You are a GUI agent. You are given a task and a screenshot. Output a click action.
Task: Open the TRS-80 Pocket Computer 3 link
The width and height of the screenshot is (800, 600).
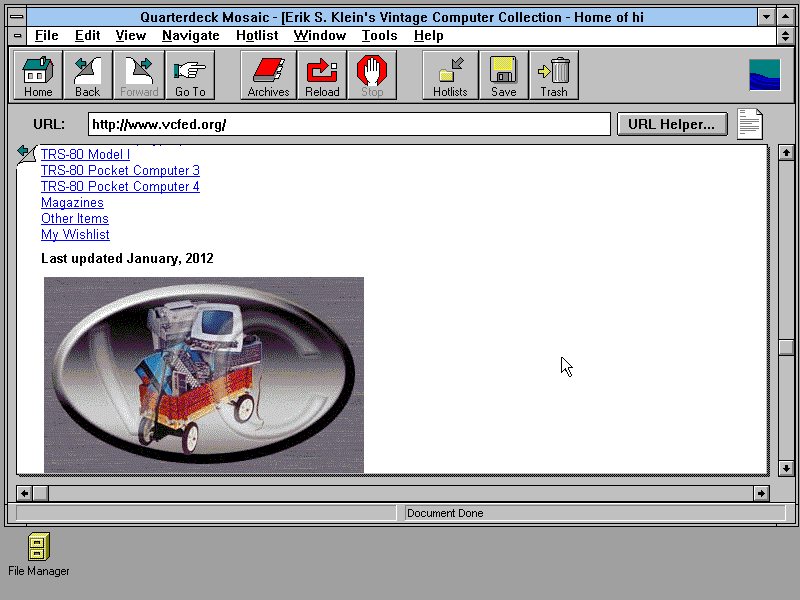(x=120, y=170)
